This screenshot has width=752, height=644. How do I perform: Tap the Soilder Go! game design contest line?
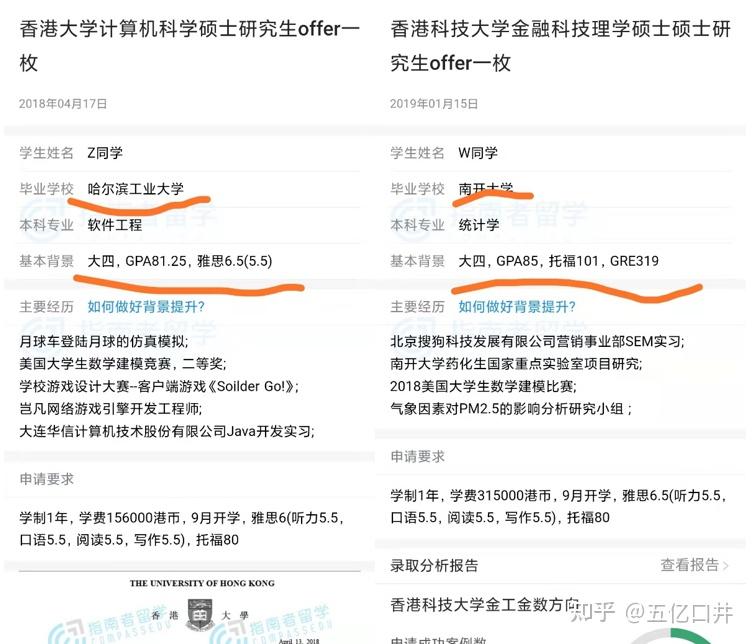[159, 386]
